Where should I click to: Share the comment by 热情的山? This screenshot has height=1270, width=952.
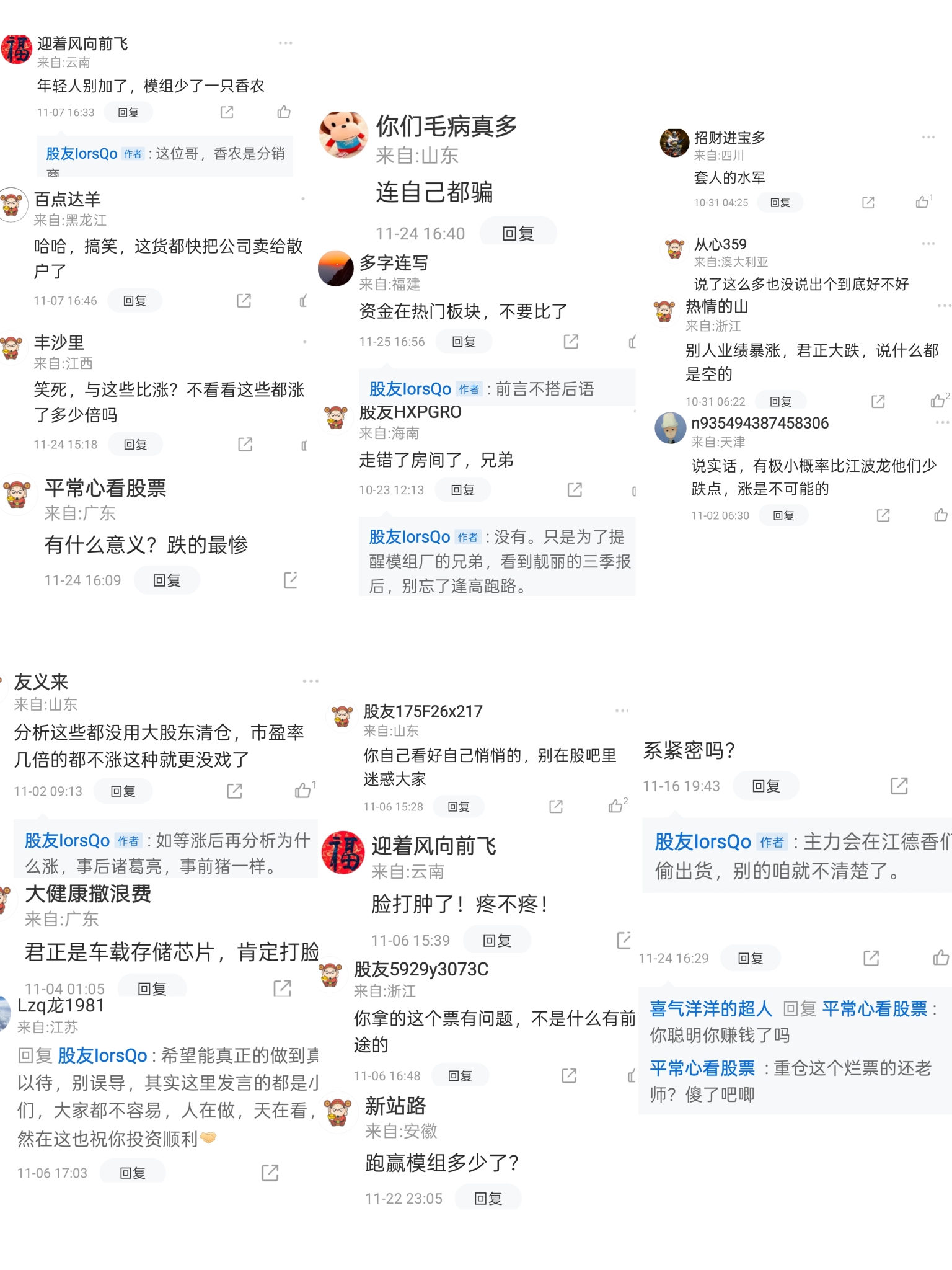click(x=878, y=401)
